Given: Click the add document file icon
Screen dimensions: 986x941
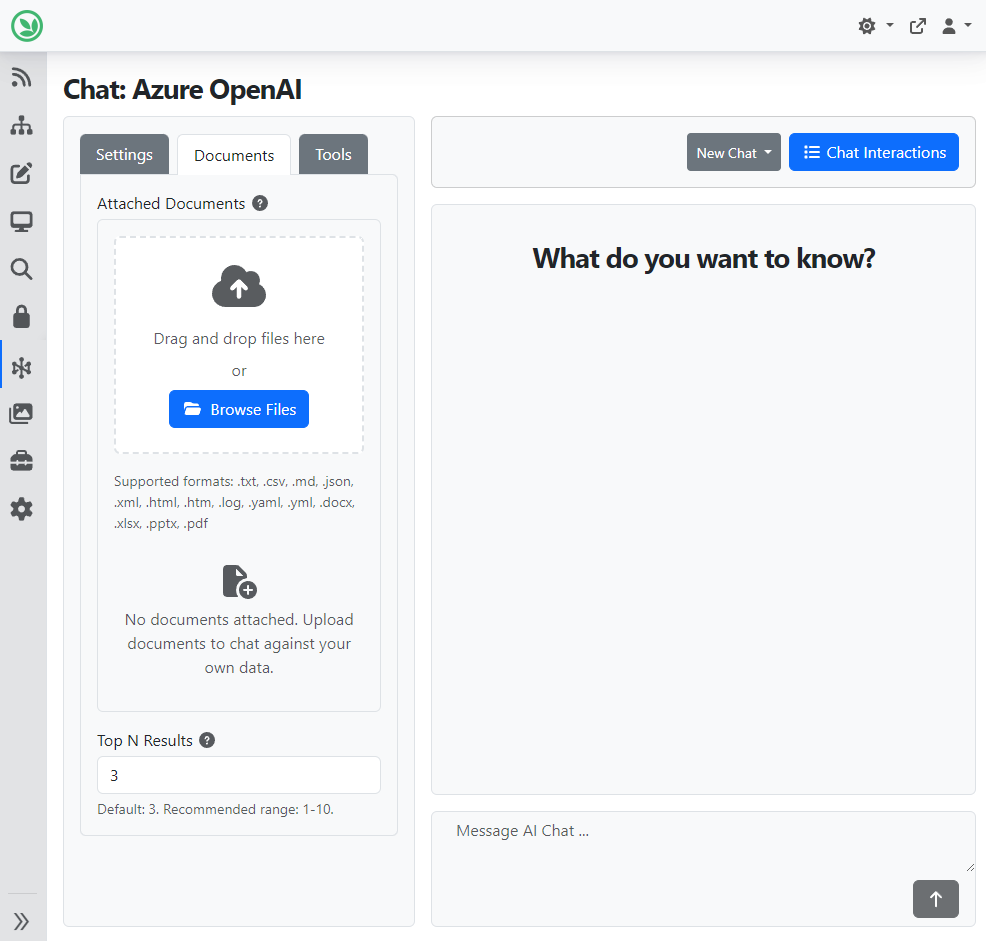Looking at the screenshot, I should click(x=240, y=581).
